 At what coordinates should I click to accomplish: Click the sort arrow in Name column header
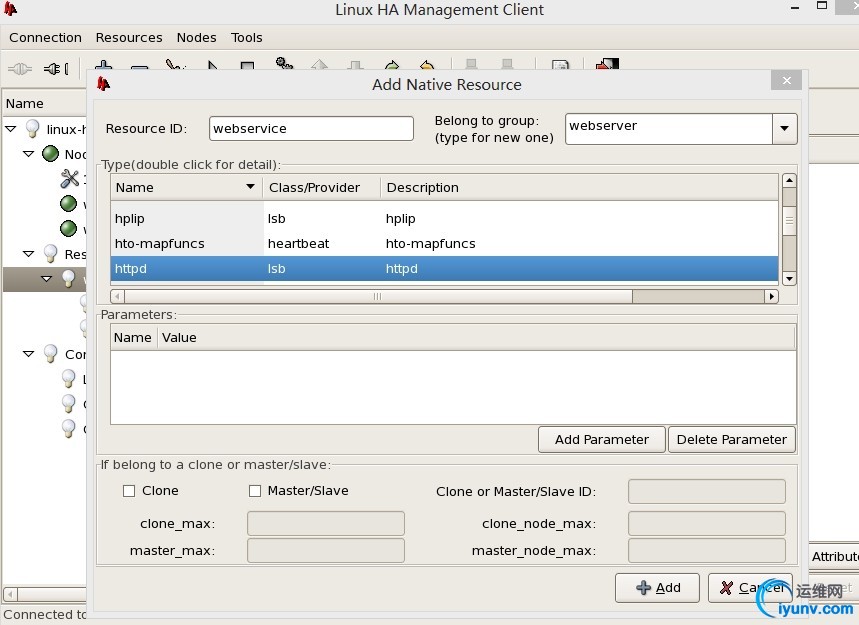(x=250, y=187)
